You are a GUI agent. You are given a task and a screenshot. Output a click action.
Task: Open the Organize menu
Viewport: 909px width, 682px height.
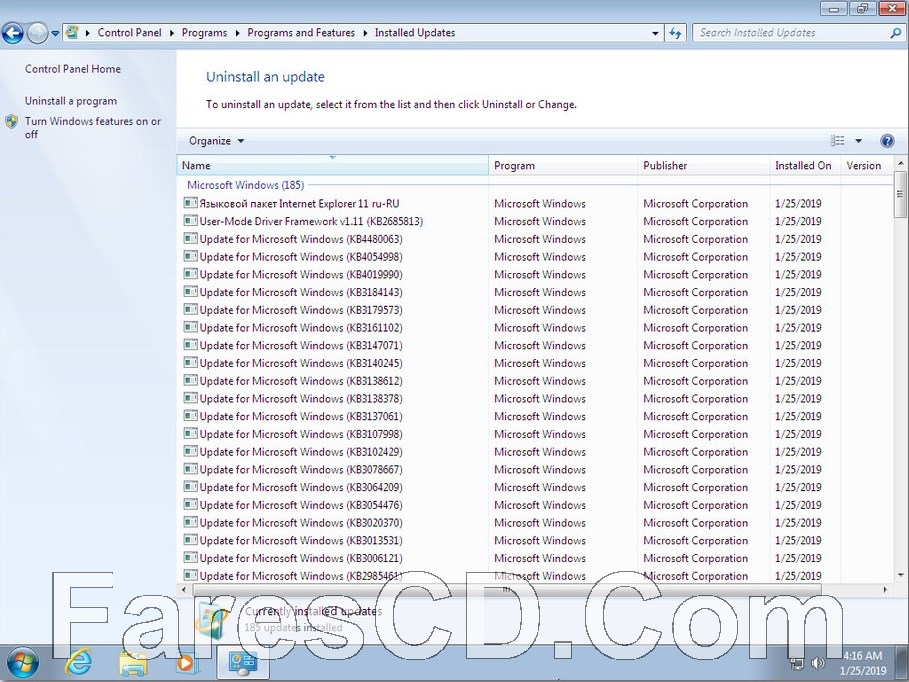(x=216, y=141)
